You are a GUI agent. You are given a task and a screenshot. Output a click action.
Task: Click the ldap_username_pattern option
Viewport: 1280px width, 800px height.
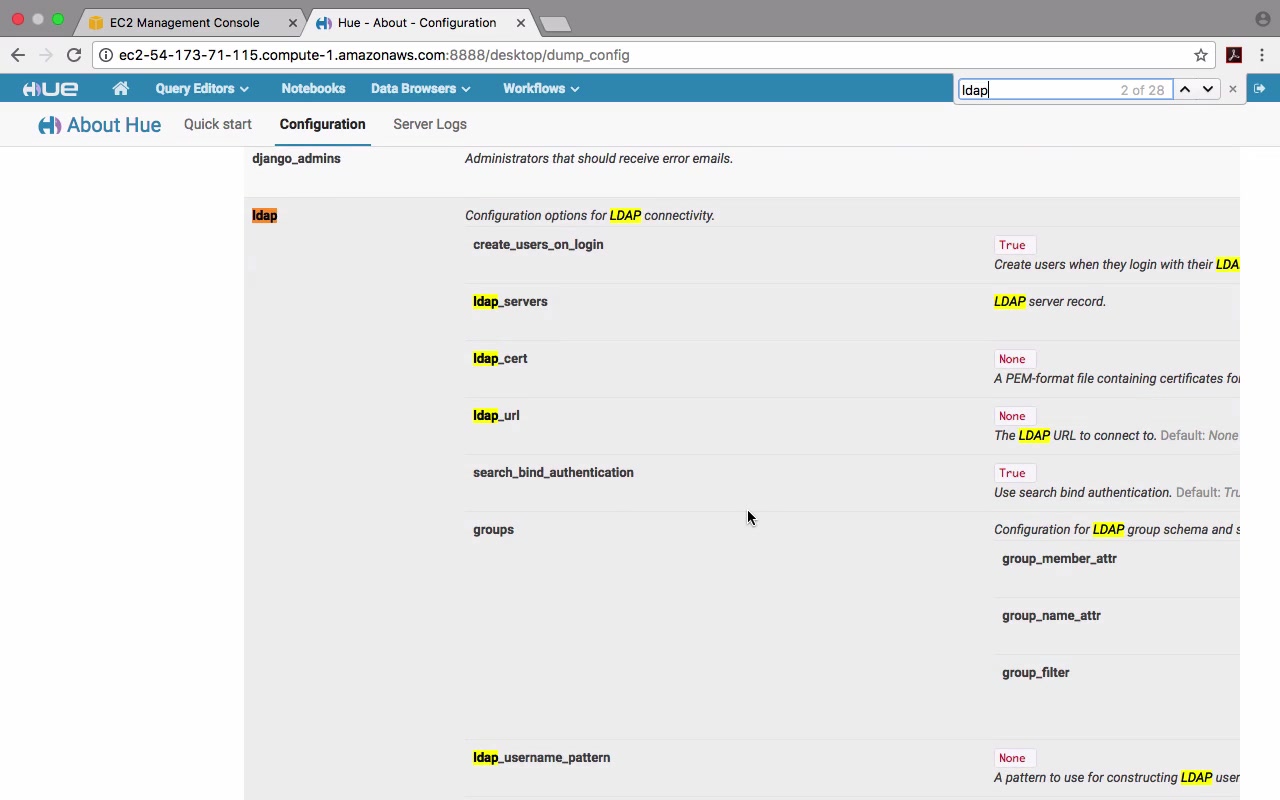coord(541,757)
